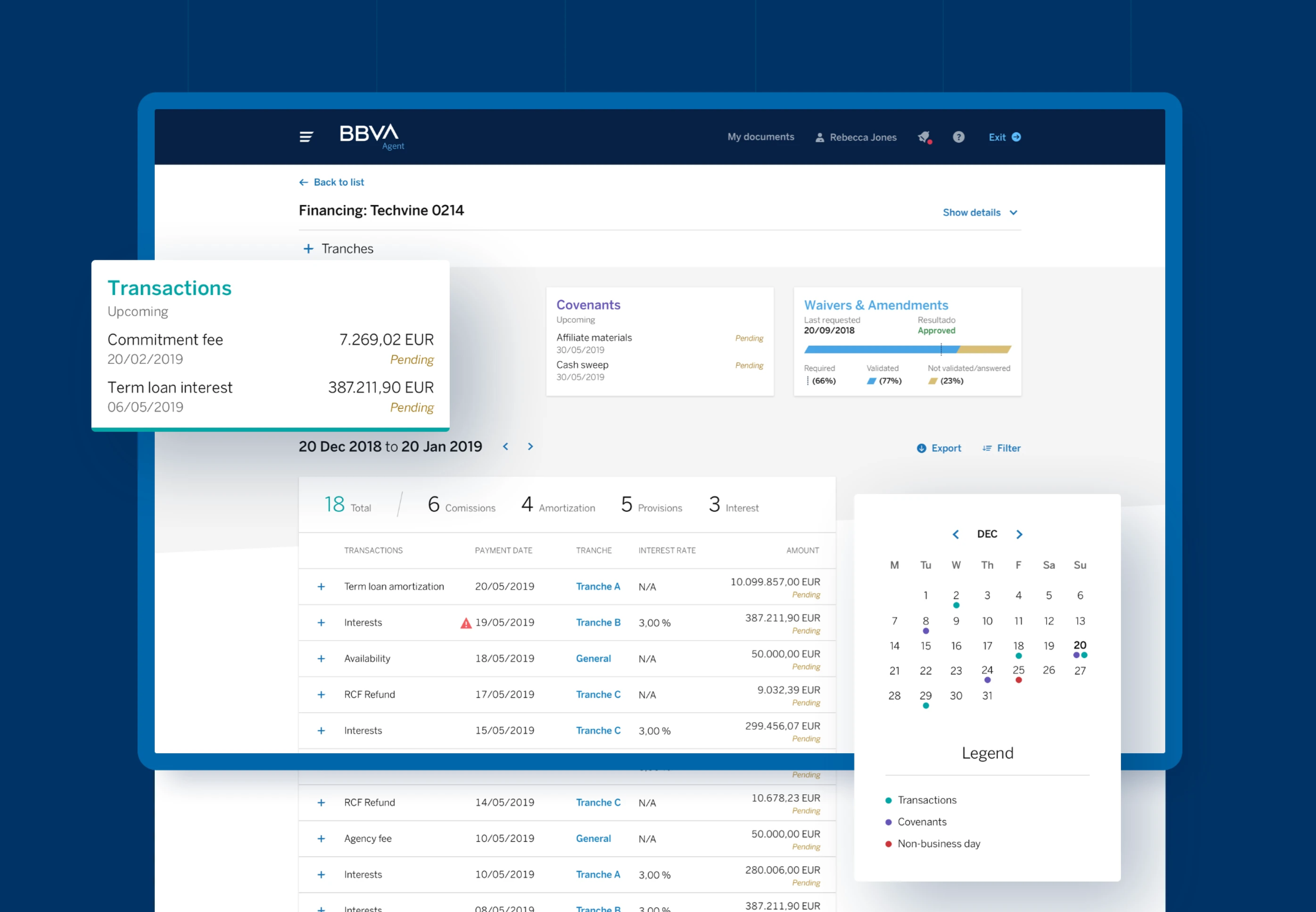This screenshot has height=912, width=1316.
Task: Click the Waivers & Amendments progress bar
Action: 907,349
